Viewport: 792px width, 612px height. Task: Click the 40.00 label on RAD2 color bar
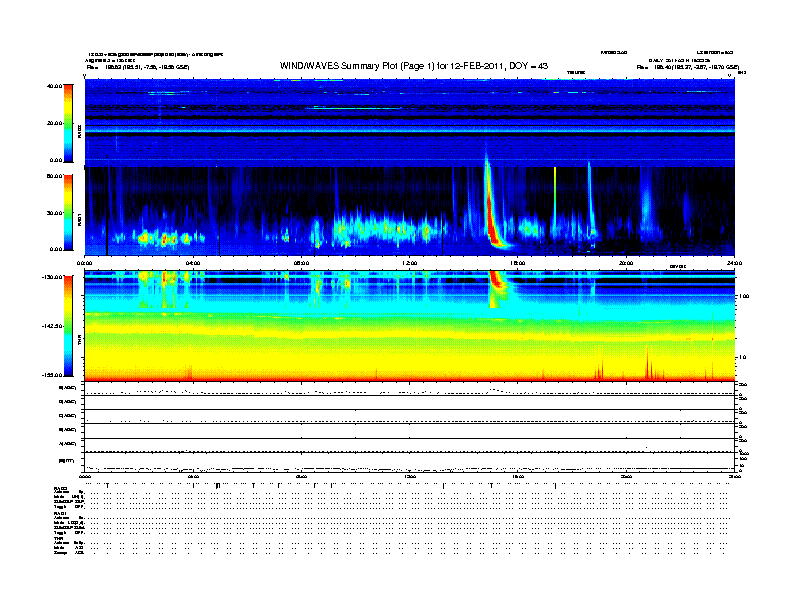coord(54,86)
